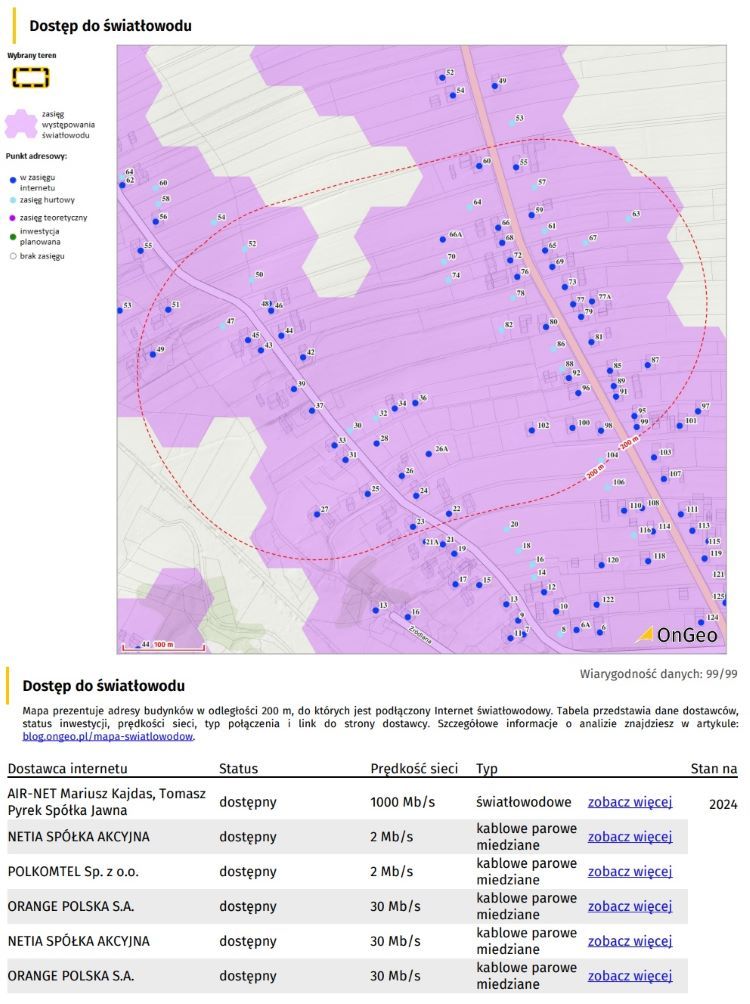Click the map marker labeled 26A
This screenshot has width=750, height=1004.
[428, 454]
